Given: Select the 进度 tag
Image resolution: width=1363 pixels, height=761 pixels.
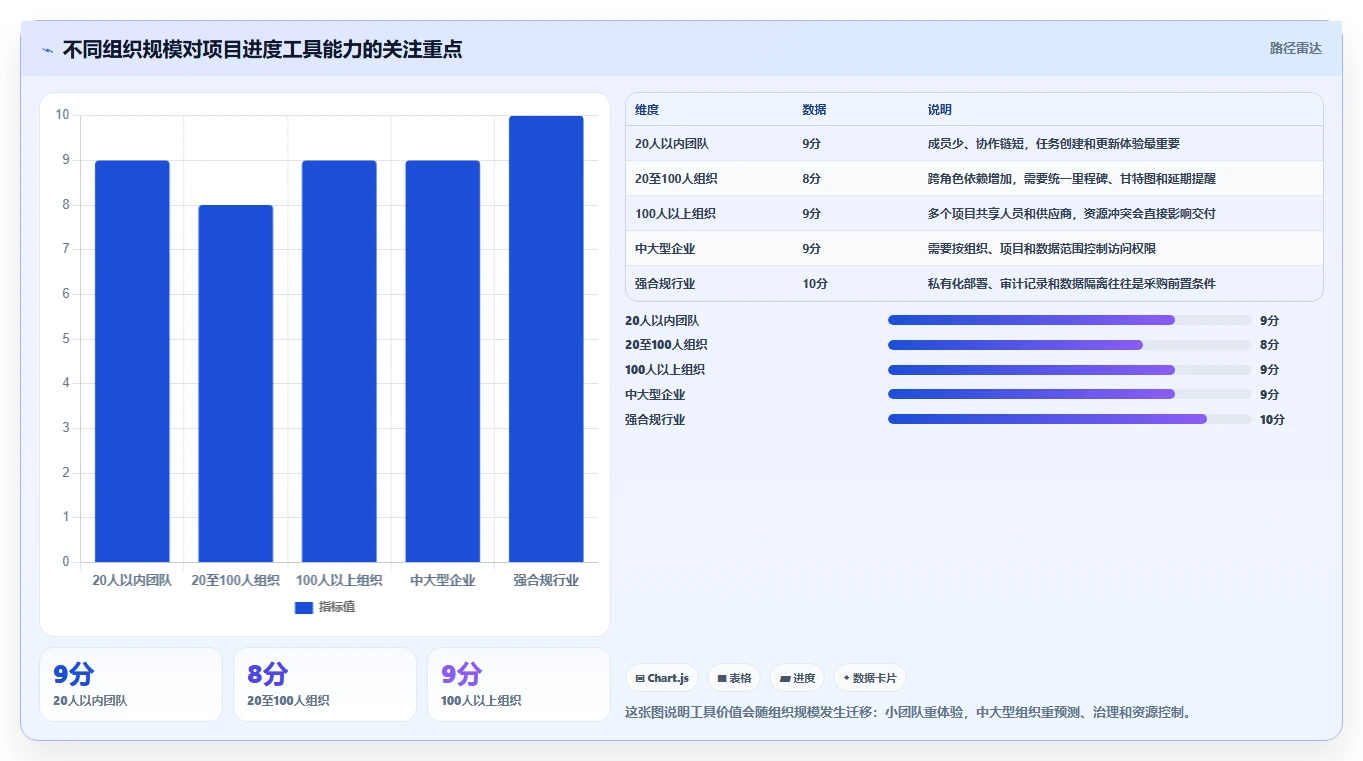Looking at the screenshot, I should 797,678.
